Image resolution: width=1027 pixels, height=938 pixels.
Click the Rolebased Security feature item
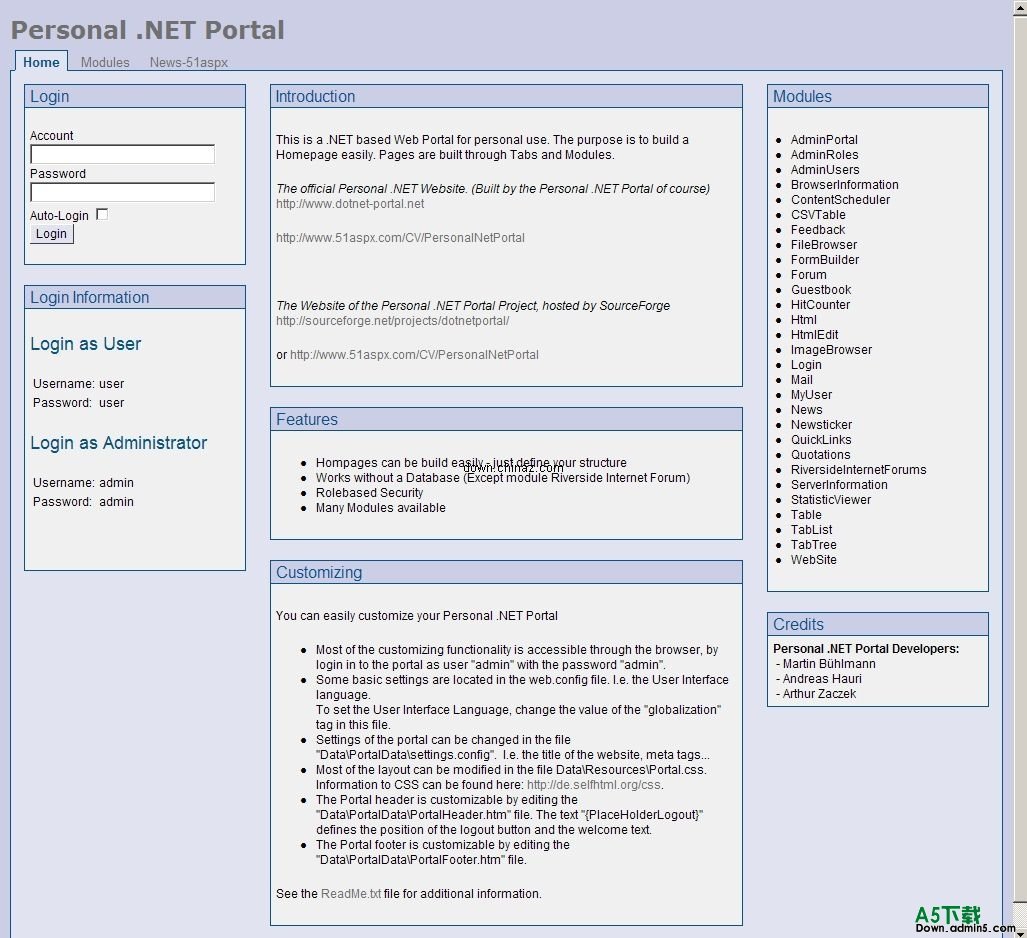pyautogui.click(x=369, y=493)
